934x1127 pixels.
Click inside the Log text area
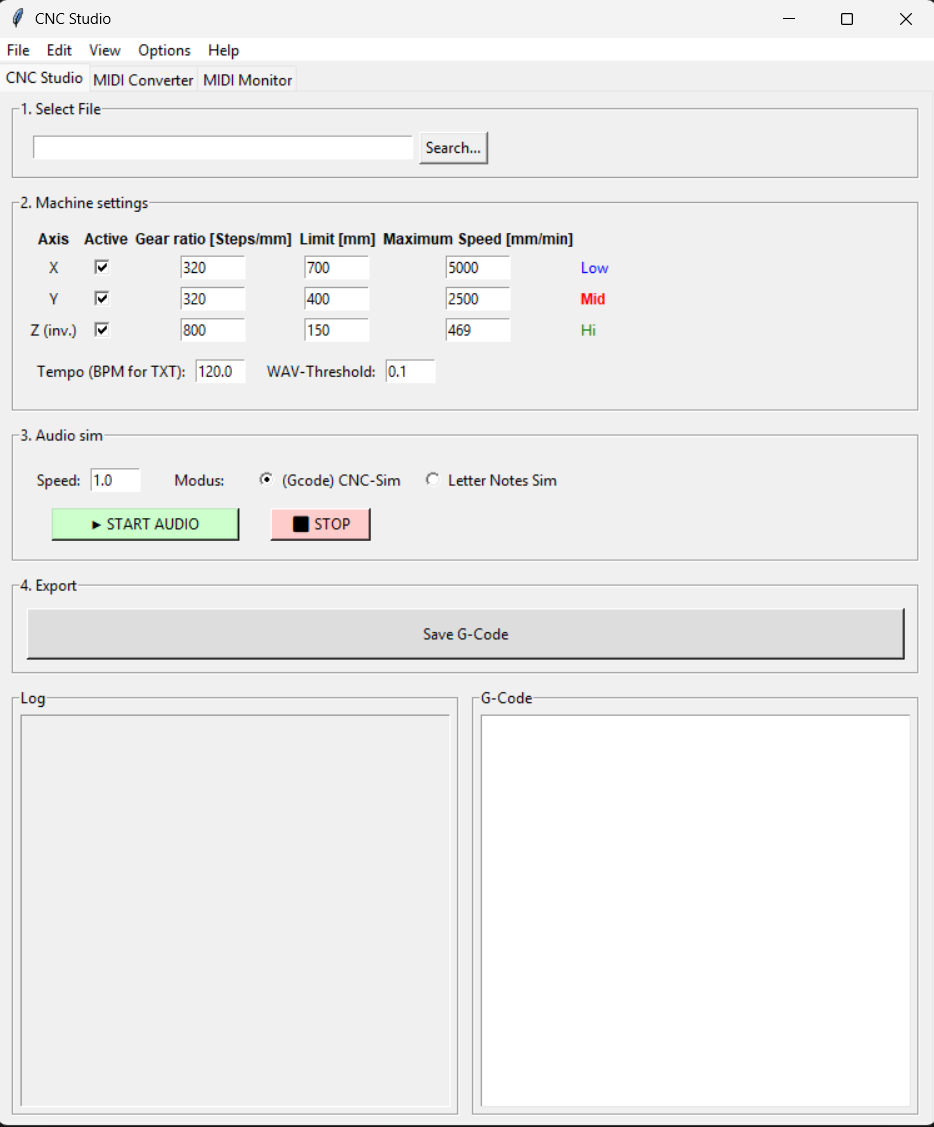pos(235,911)
